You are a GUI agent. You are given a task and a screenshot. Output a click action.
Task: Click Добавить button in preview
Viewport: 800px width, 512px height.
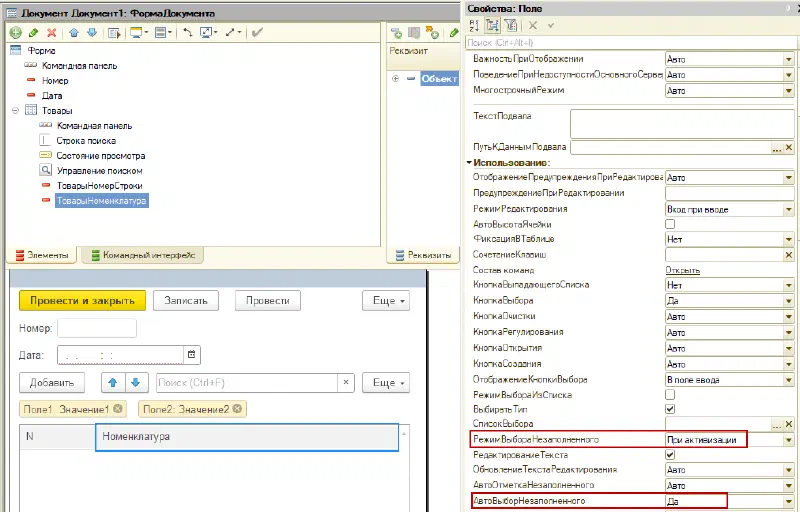click(52, 382)
